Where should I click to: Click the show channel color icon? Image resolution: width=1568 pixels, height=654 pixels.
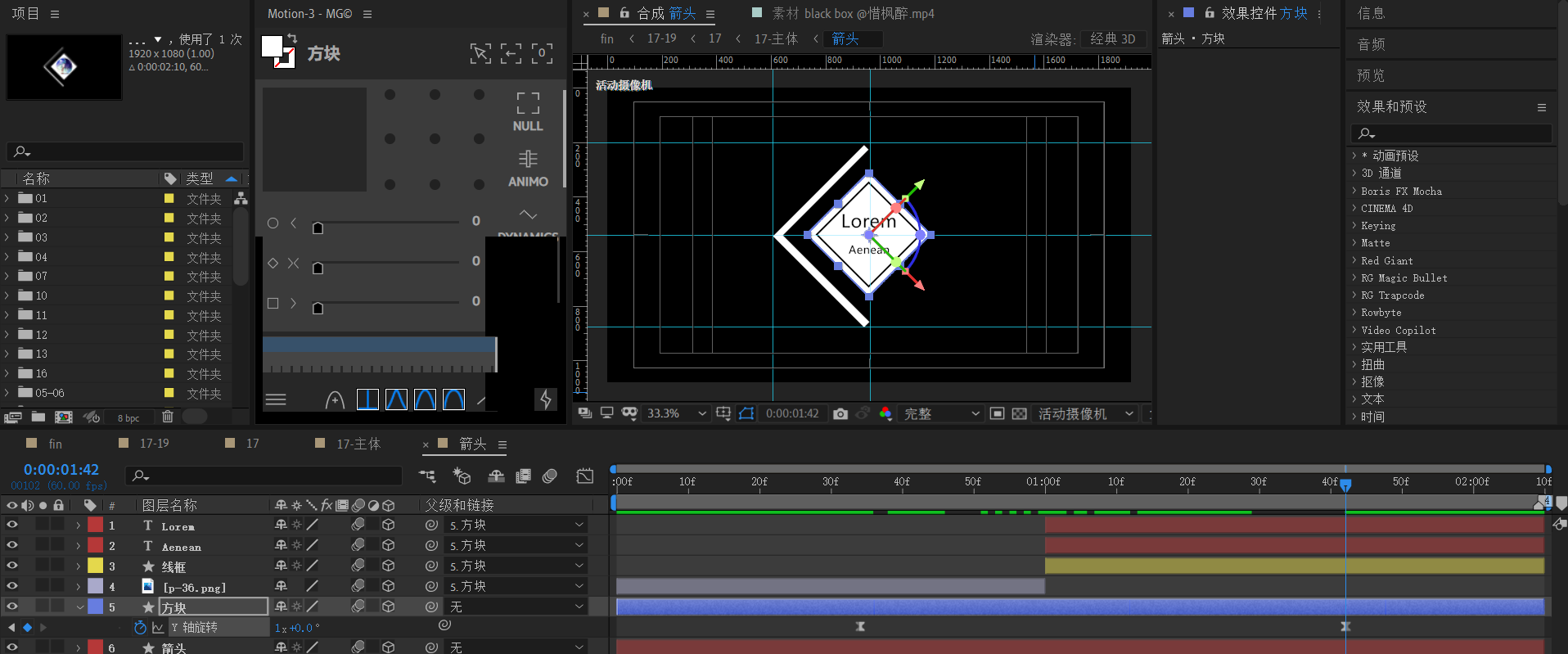885,413
